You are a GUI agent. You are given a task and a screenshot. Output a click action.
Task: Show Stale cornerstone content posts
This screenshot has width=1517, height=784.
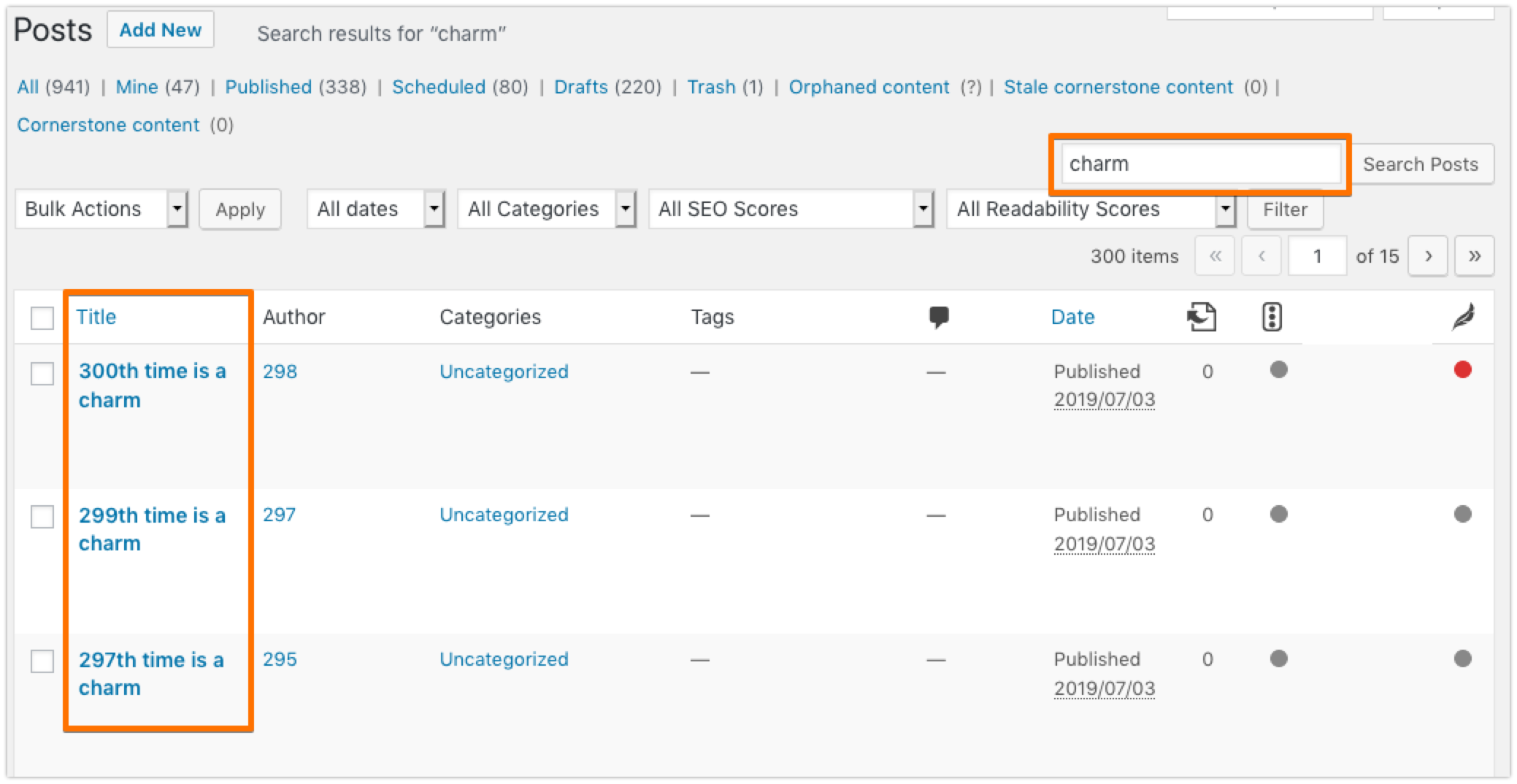(x=1118, y=87)
